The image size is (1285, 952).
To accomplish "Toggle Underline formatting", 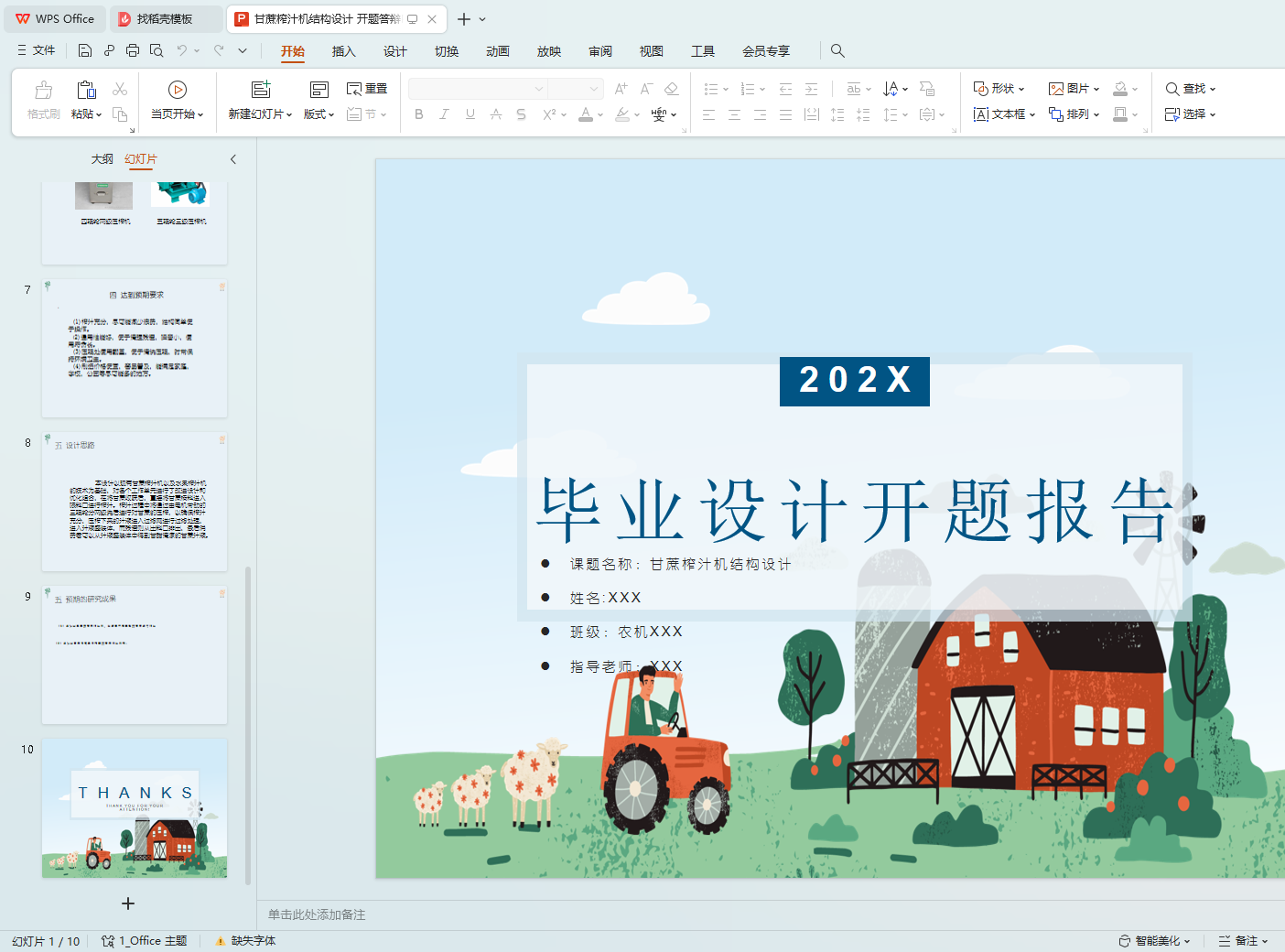I will click(x=470, y=114).
